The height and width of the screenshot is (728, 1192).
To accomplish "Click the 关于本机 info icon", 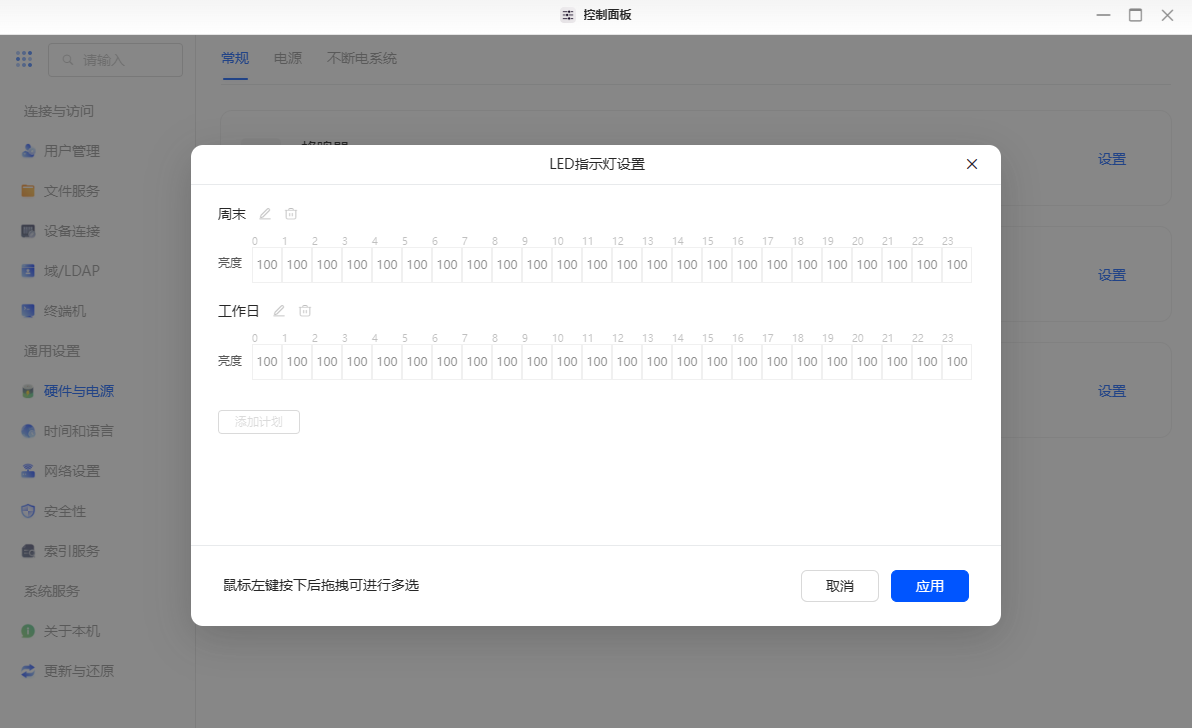I will (28, 631).
